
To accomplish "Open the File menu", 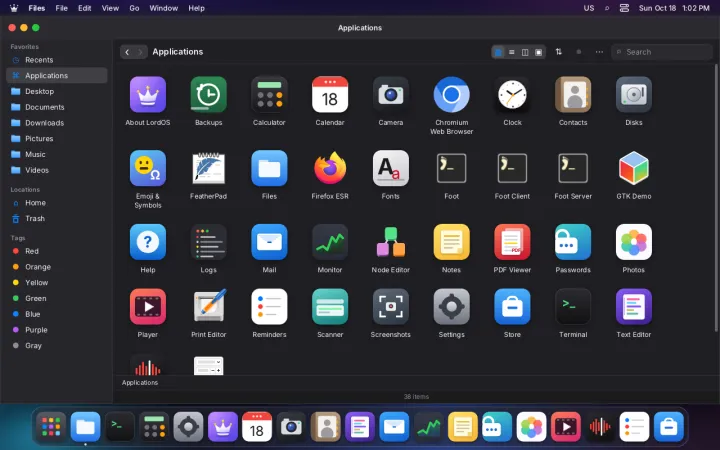I will pyautogui.click(x=62, y=8).
